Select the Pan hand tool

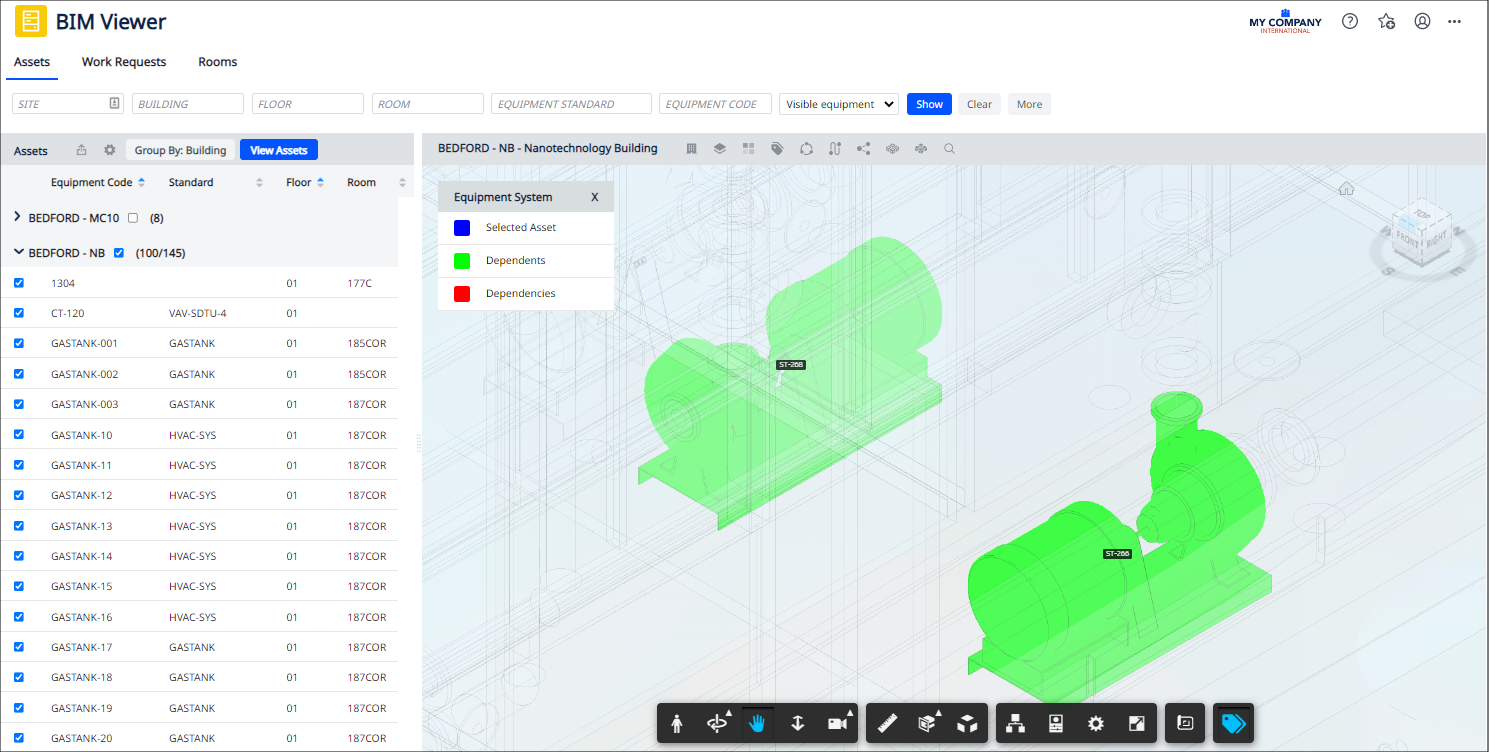point(757,723)
